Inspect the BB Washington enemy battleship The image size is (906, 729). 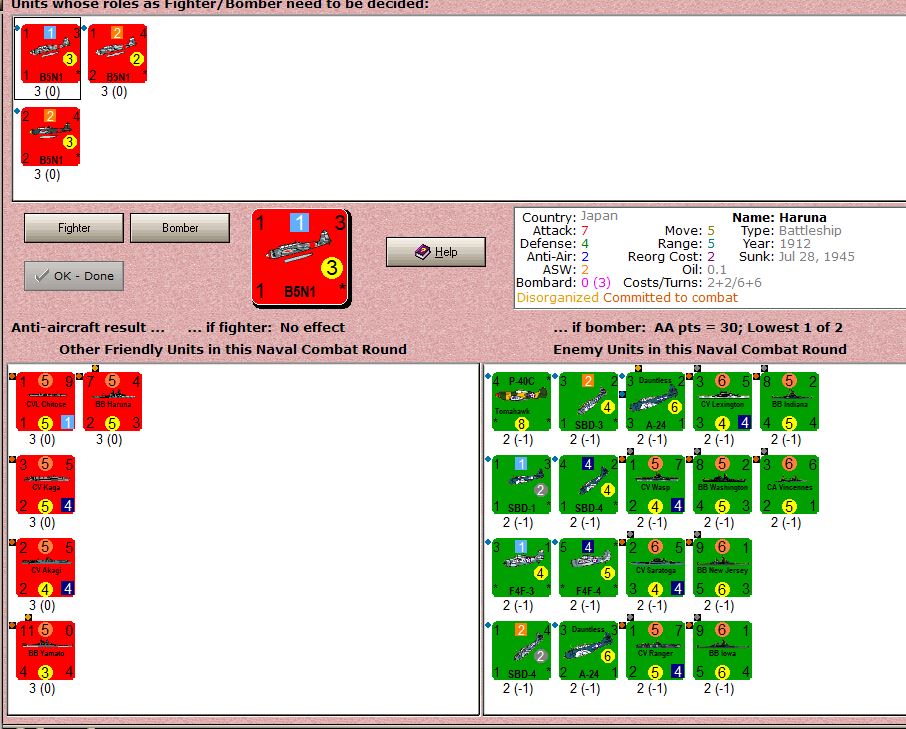click(722, 485)
